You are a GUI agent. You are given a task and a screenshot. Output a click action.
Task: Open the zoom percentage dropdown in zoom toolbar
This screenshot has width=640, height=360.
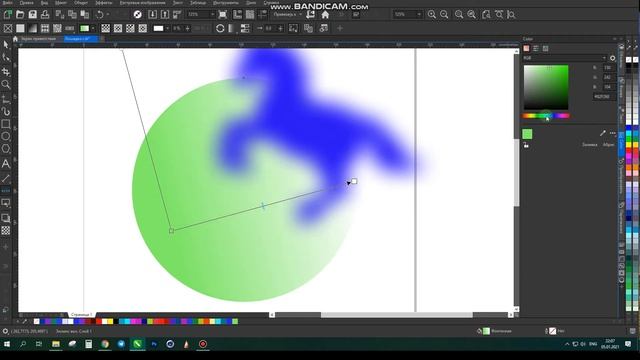419,15
